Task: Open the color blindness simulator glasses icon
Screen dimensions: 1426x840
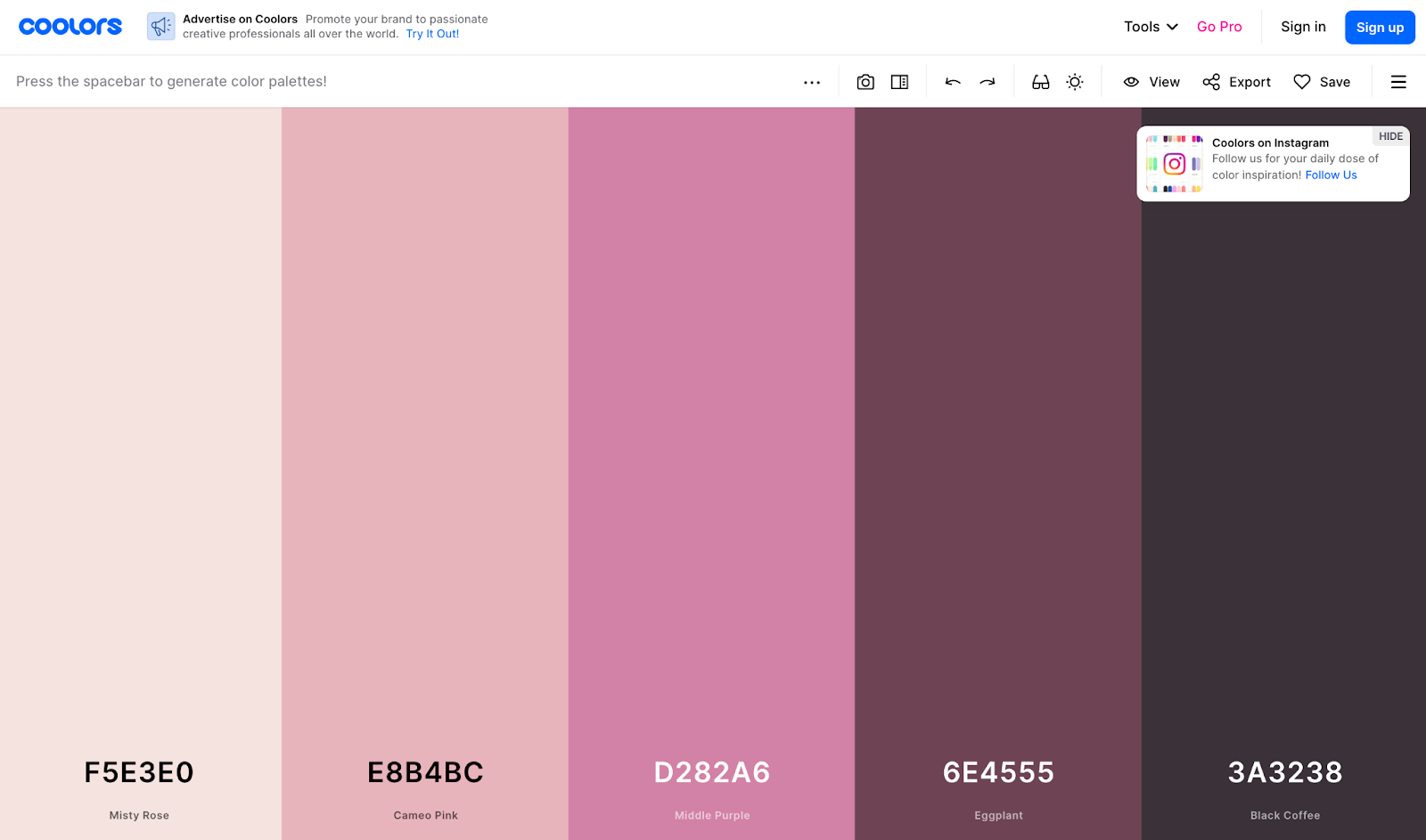Action: (x=1039, y=81)
